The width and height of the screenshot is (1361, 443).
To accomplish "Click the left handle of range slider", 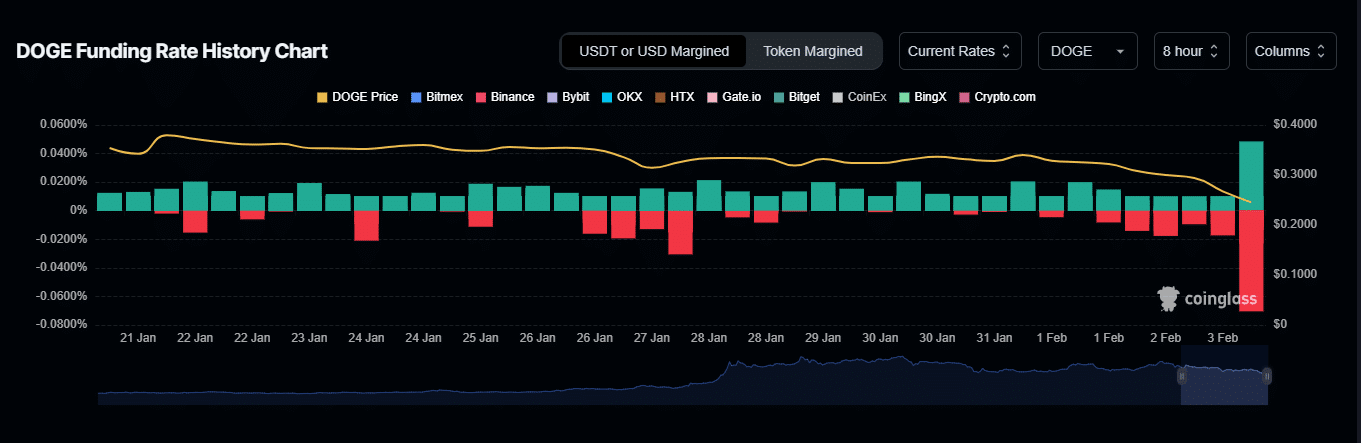I will [1181, 376].
